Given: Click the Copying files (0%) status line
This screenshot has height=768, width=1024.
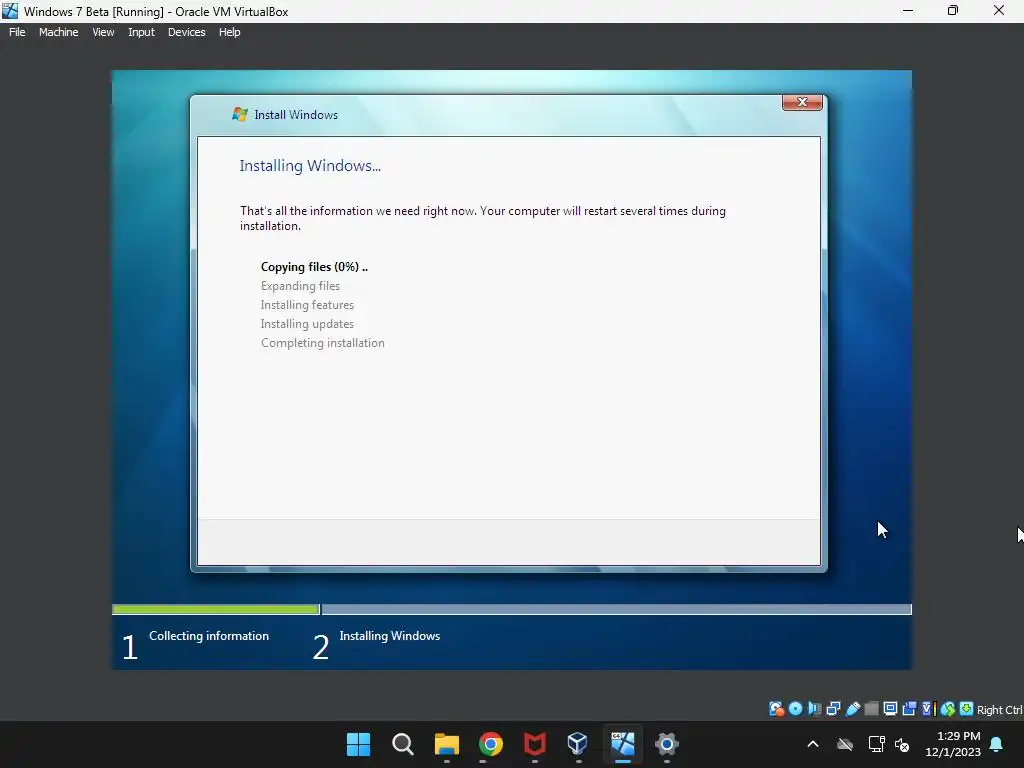Looking at the screenshot, I should (314, 266).
